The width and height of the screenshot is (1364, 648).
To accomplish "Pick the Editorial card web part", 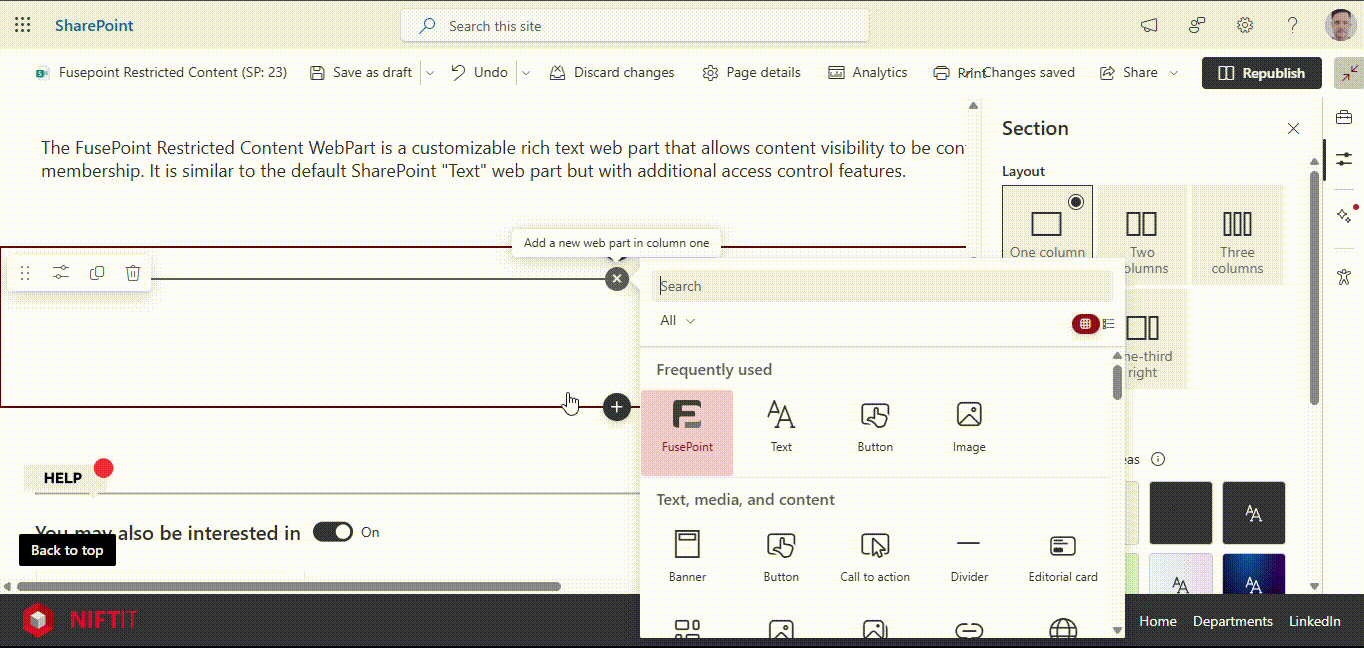I will coord(1062,557).
